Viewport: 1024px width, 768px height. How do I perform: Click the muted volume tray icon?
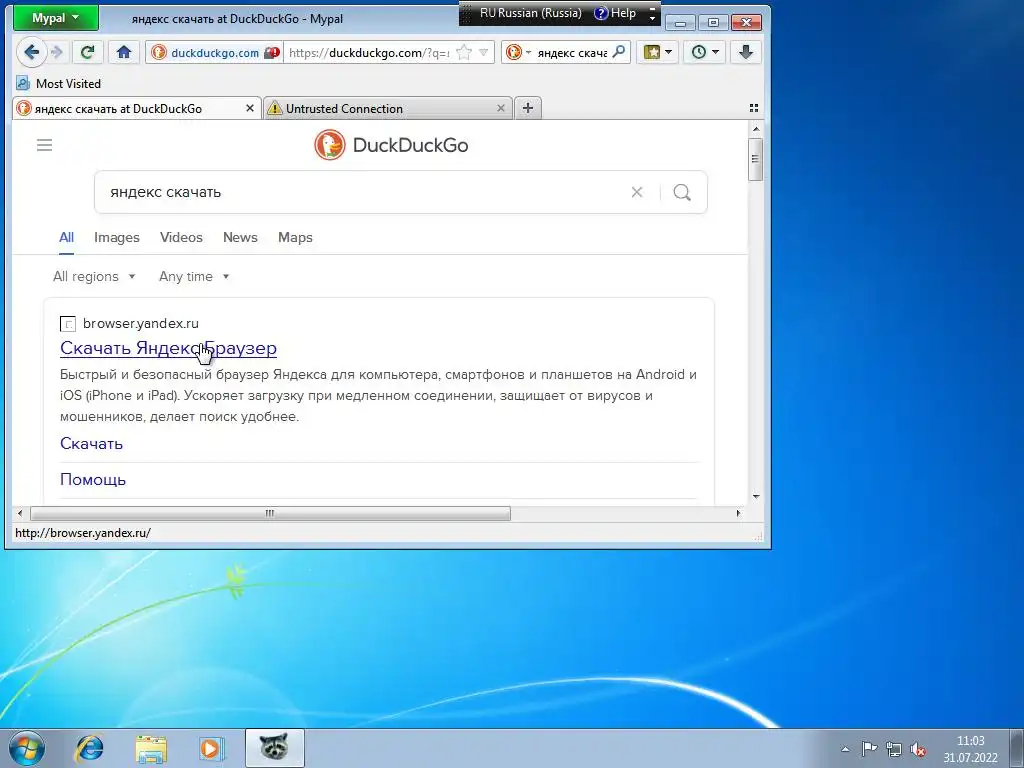[x=918, y=749]
